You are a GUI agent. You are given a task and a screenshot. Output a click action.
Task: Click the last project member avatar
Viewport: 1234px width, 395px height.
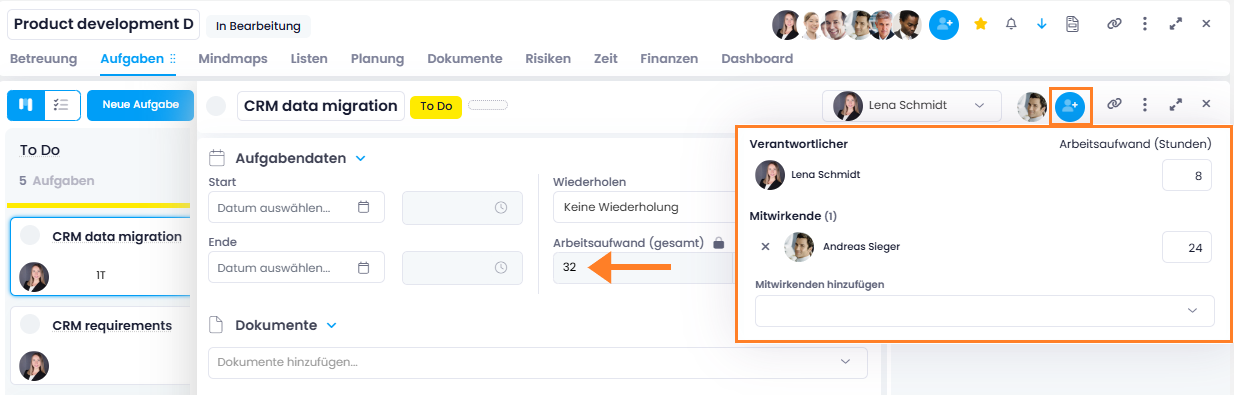(x=908, y=25)
